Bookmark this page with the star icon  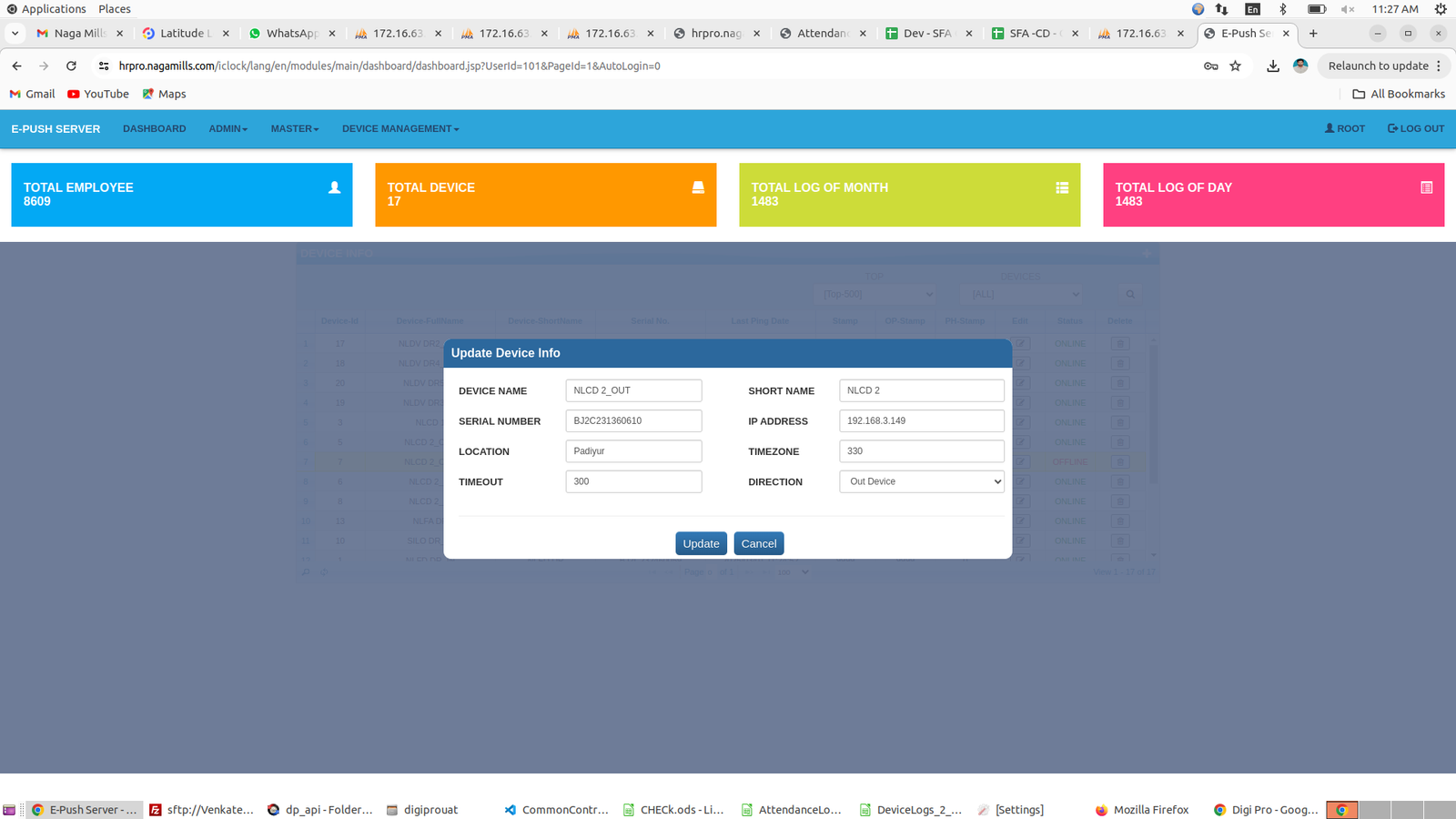pos(1235,66)
